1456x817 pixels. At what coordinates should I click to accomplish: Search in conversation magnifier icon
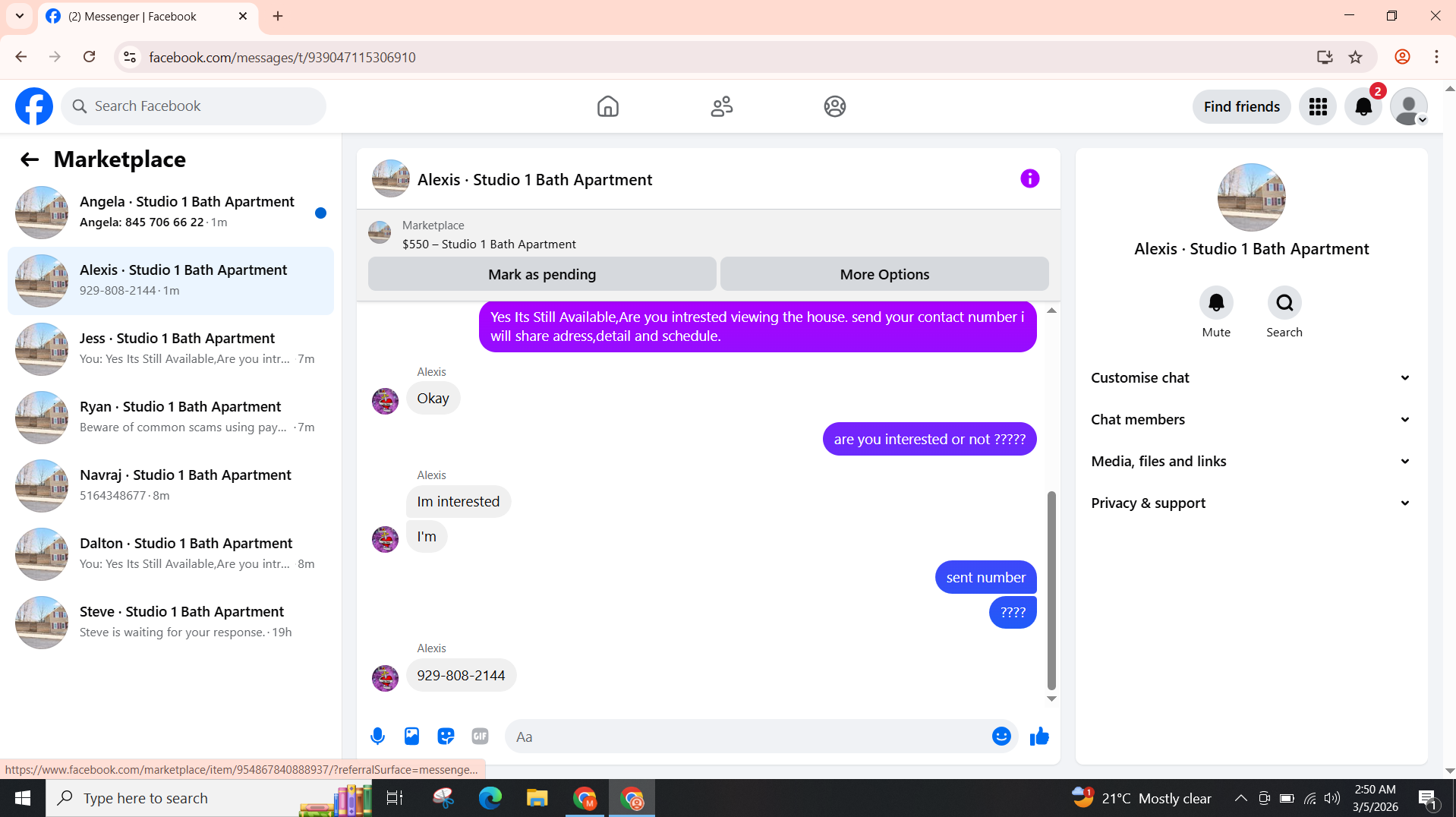tap(1284, 303)
